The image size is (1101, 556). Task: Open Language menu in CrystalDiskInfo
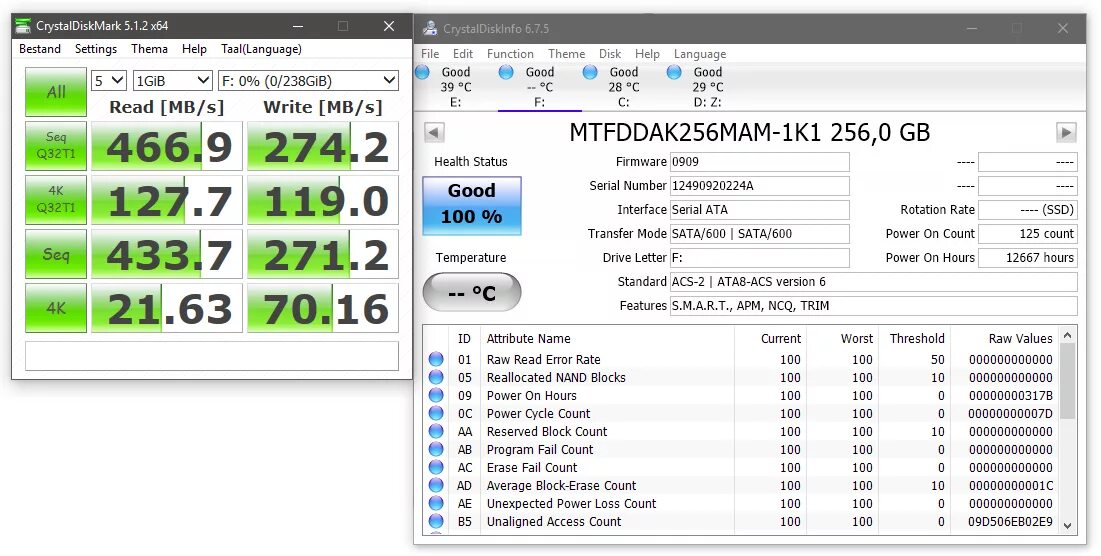700,54
